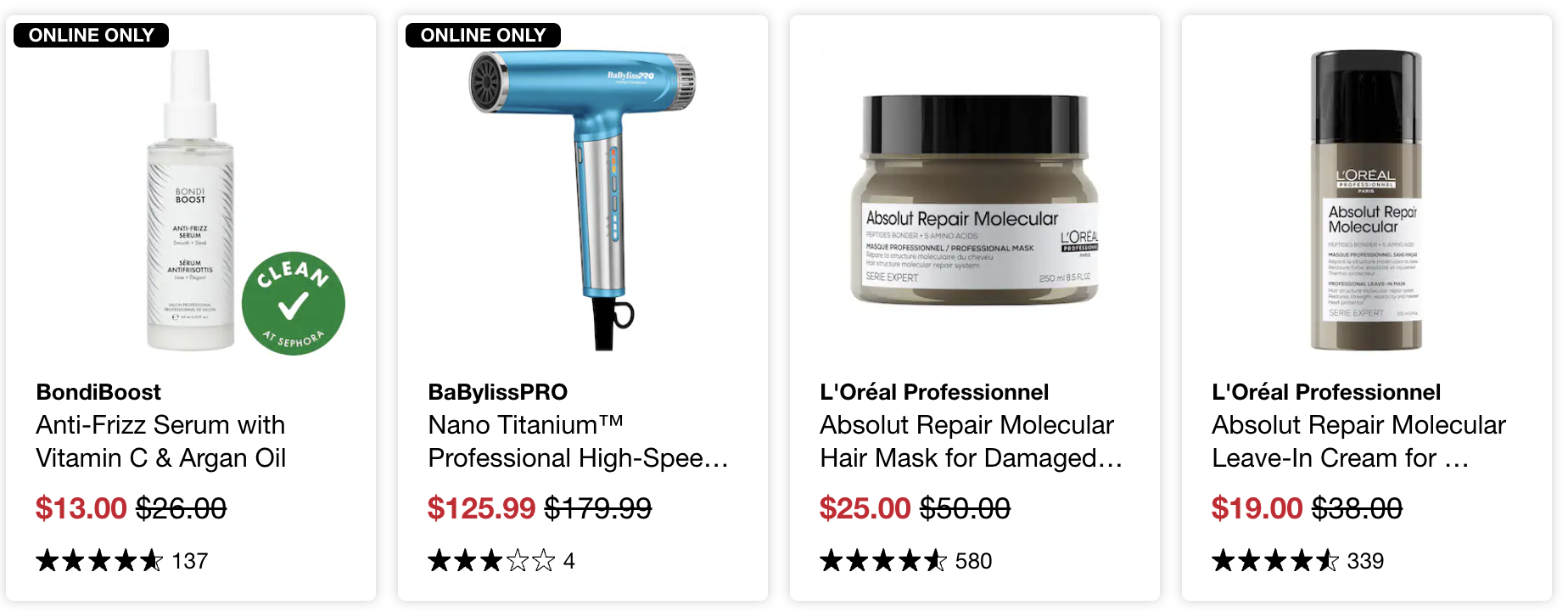Viewport: 1568px width, 611px height.
Task: Click the L'Oréal Professionnel brand on the $19.00 card
Action: point(1326,392)
